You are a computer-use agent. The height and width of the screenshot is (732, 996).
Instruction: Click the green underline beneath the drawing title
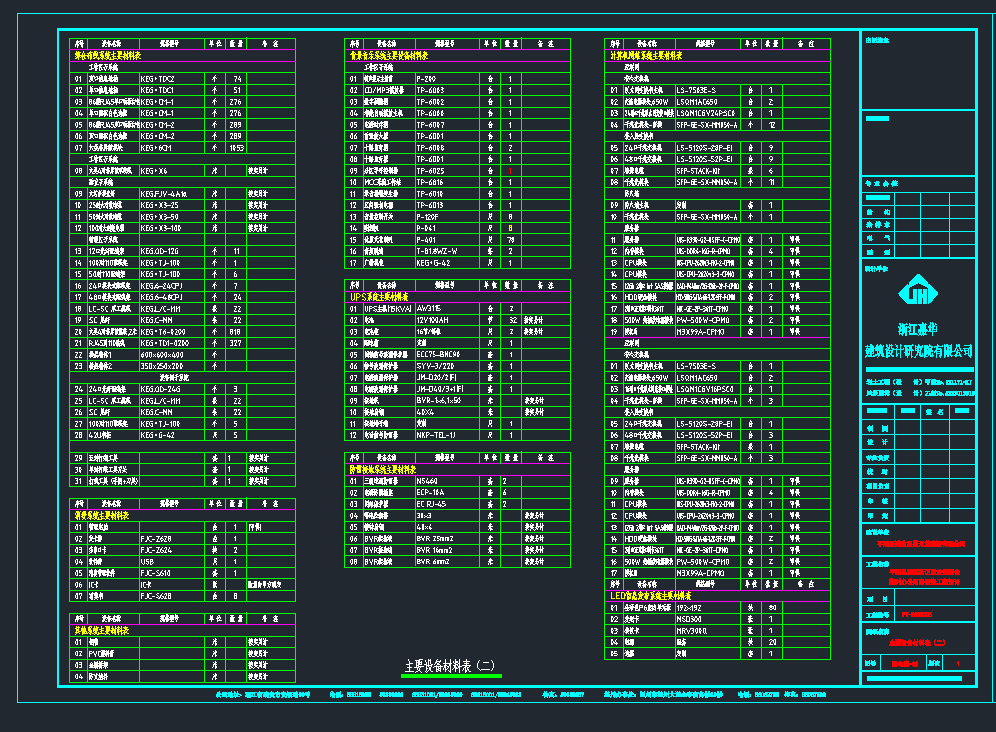(x=451, y=677)
